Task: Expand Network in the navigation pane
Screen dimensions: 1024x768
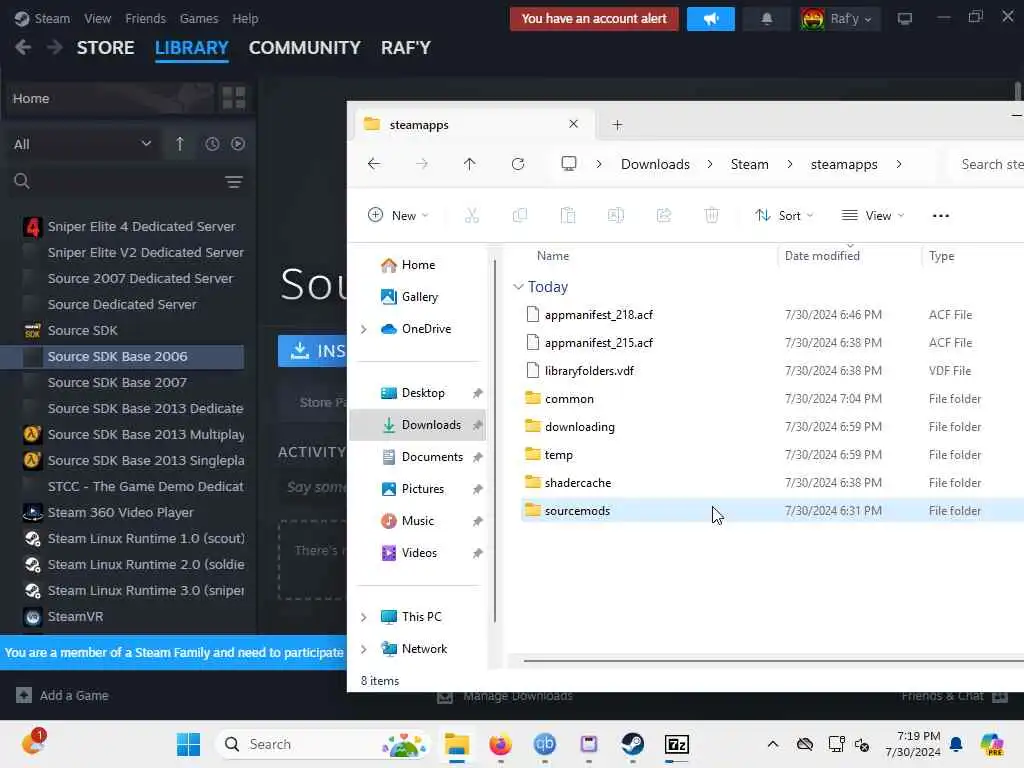Action: pos(364,649)
